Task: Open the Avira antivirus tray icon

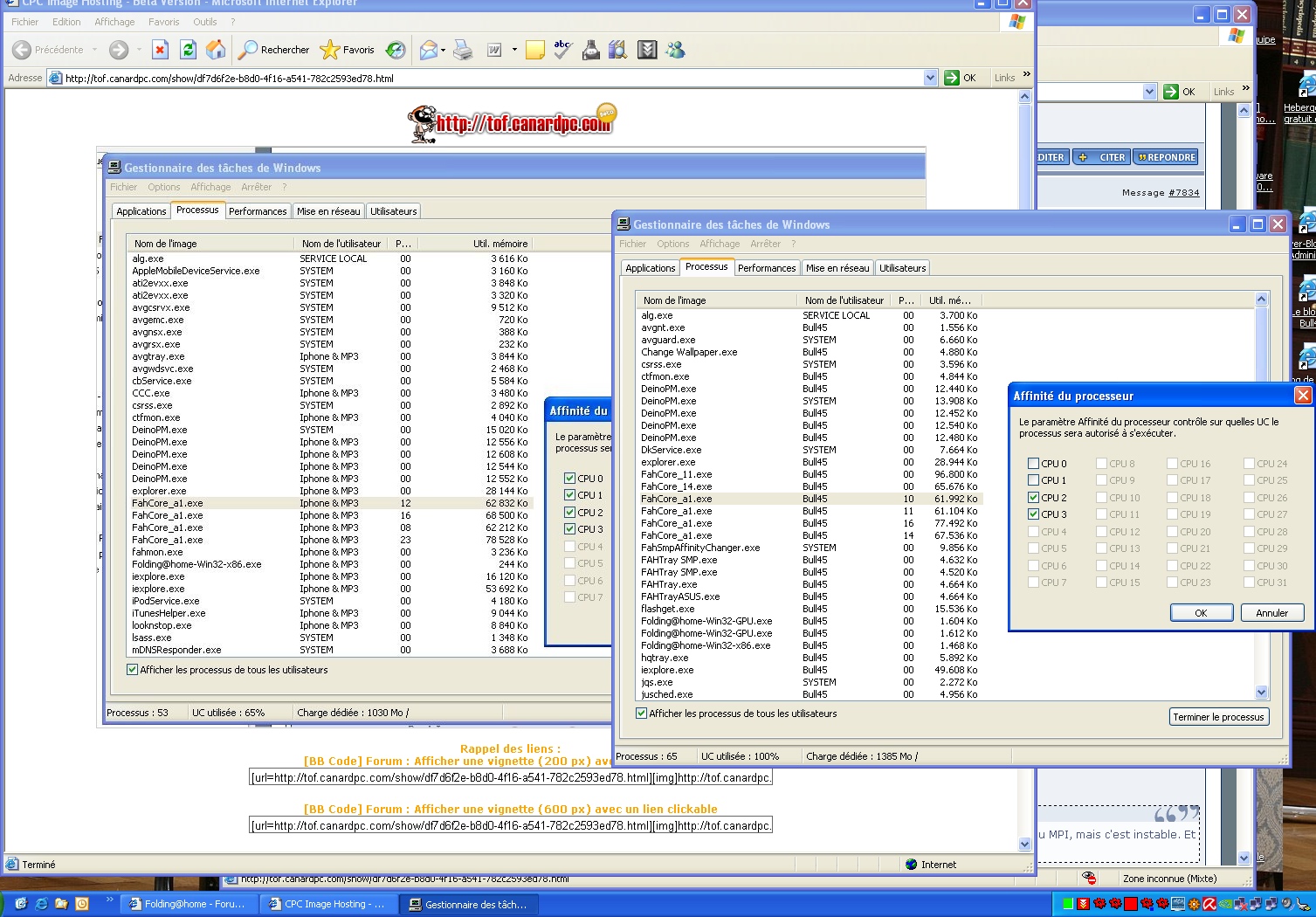Action: pos(1210,905)
